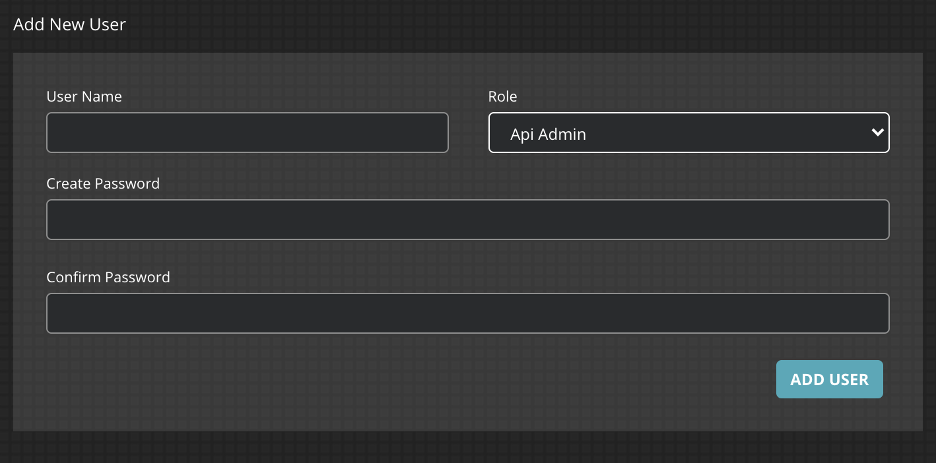
Task: Activate the password confirmation entry box
Action: (x=467, y=313)
